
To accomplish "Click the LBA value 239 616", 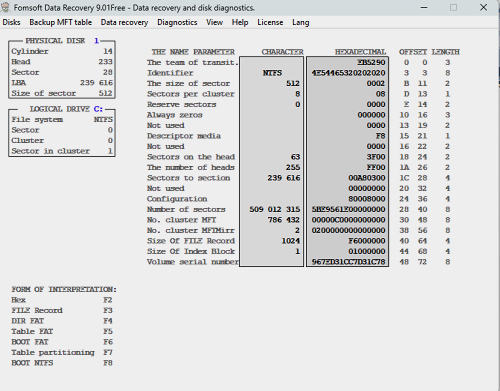I will [x=96, y=83].
